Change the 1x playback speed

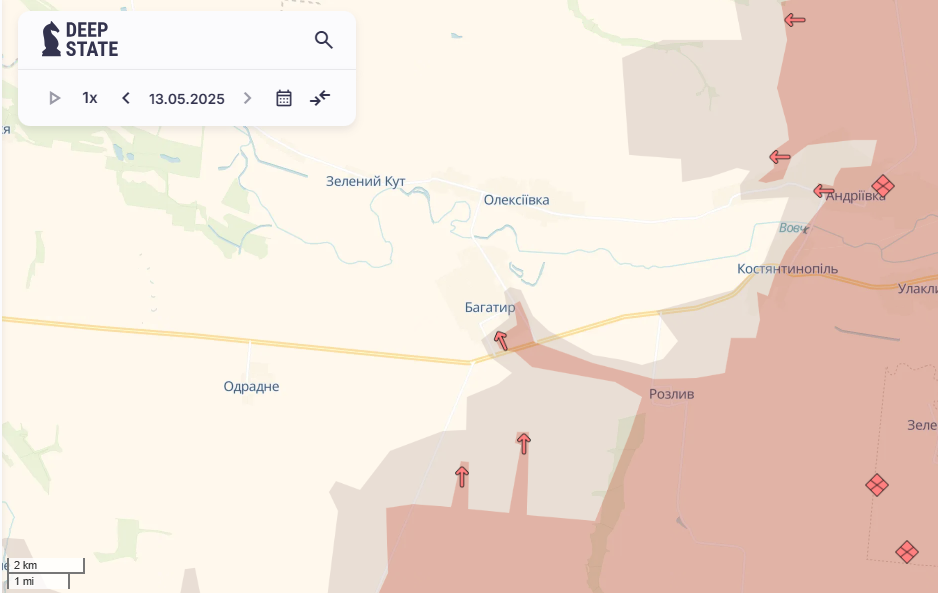click(90, 98)
